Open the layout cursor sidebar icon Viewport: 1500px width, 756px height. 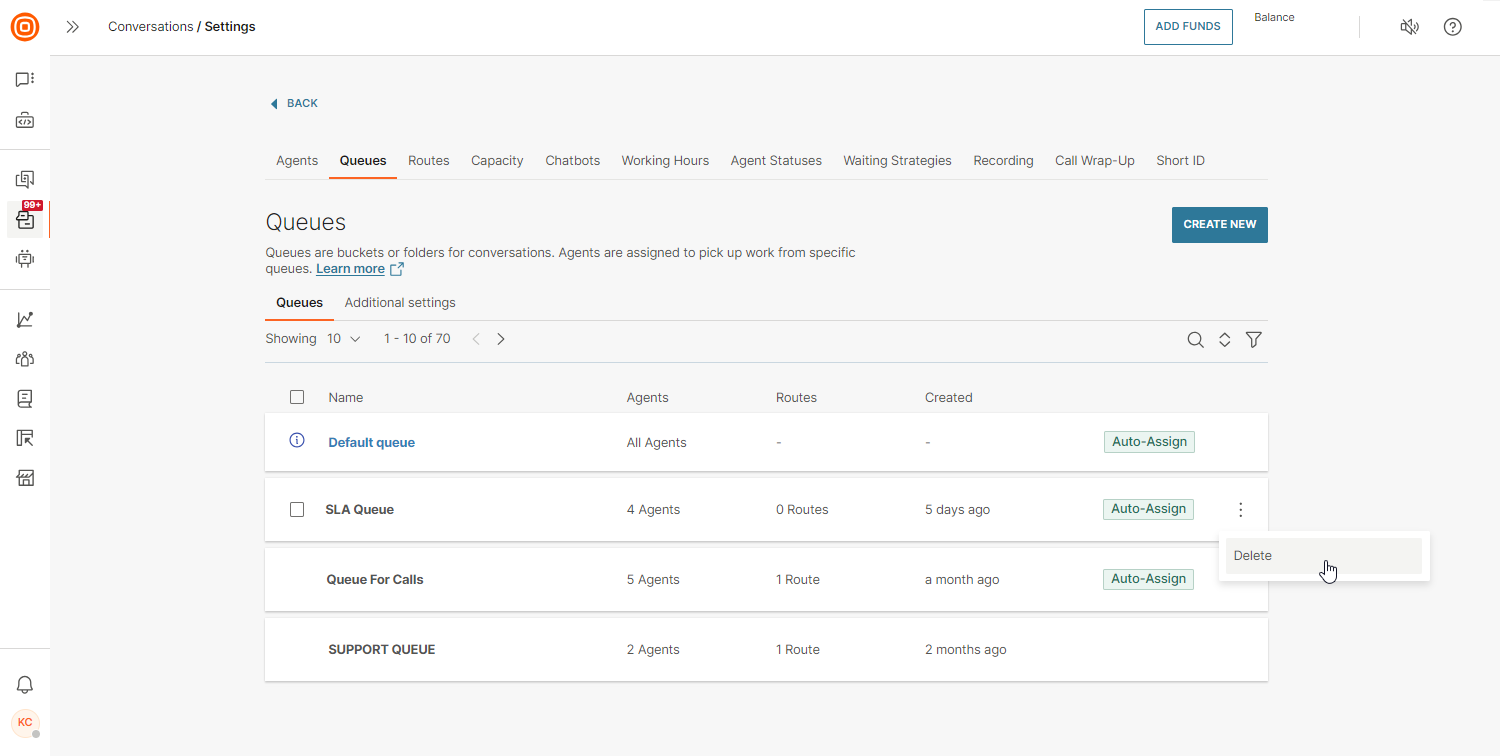25,438
